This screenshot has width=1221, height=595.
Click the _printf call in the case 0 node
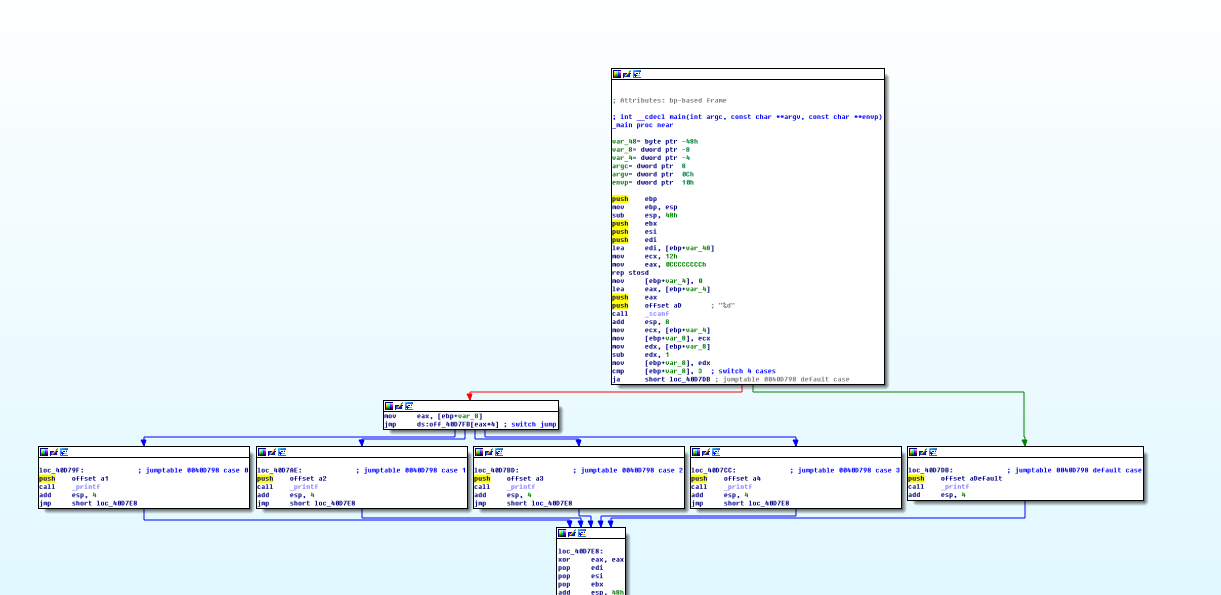pos(87,486)
